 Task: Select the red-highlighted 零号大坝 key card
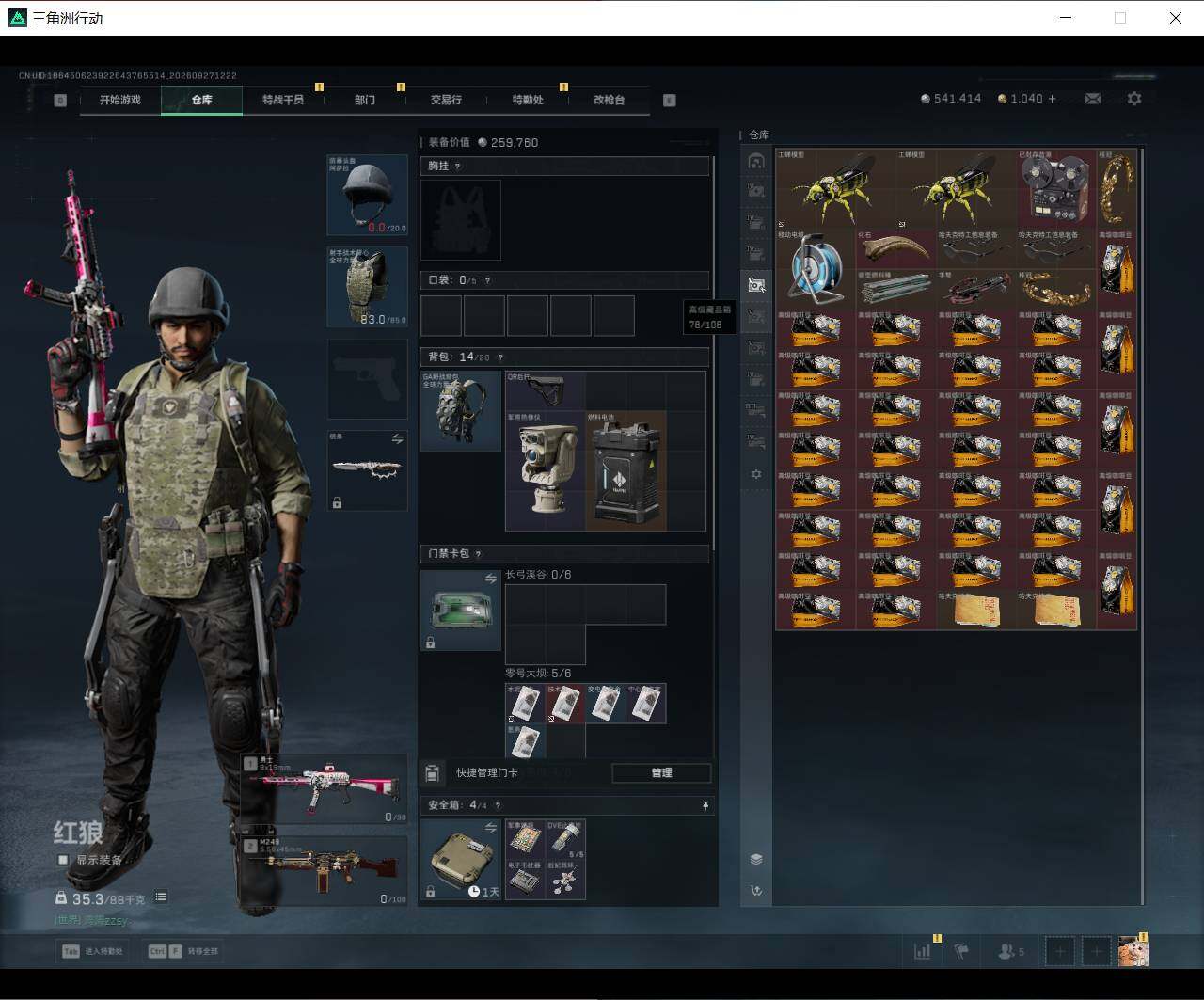click(x=565, y=704)
